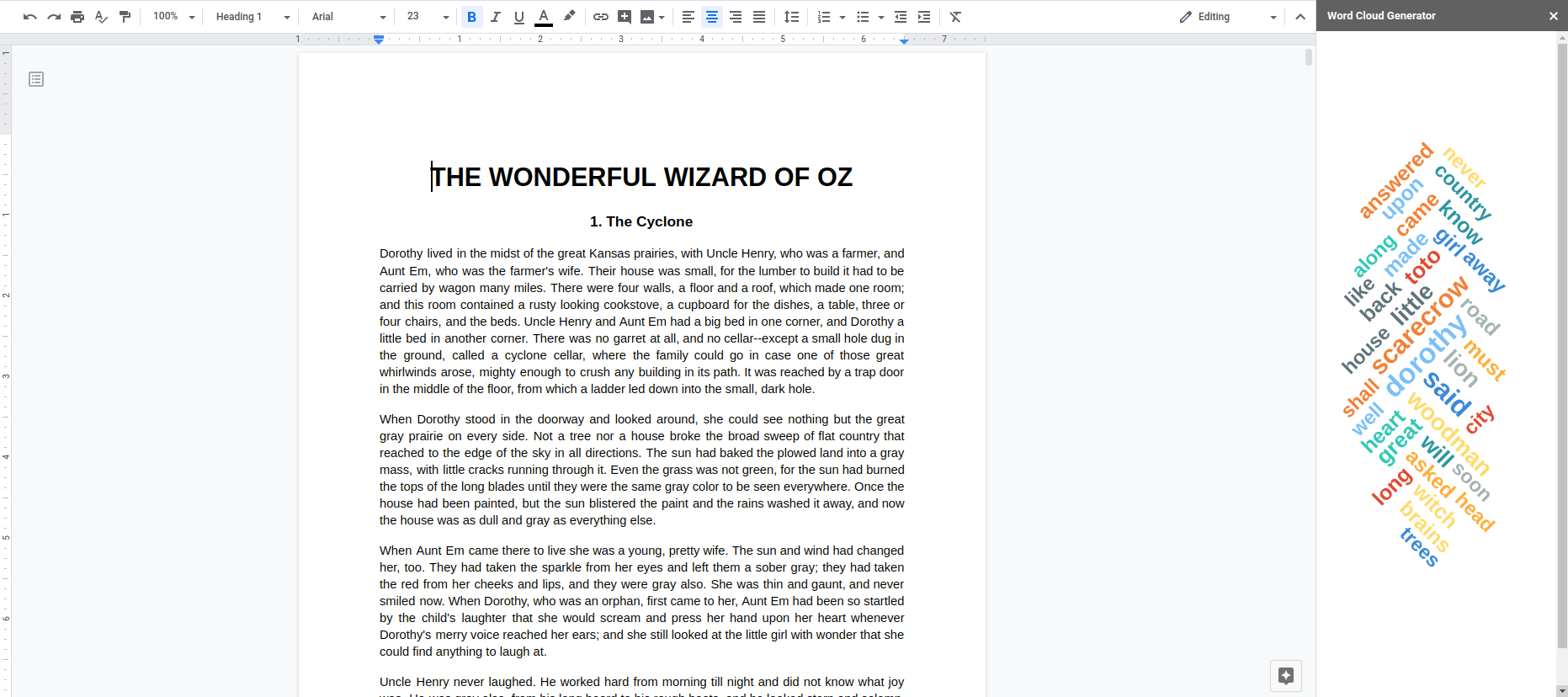Click the Explore button at bottom right
Image resolution: width=1568 pixels, height=697 pixels.
click(x=1286, y=675)
